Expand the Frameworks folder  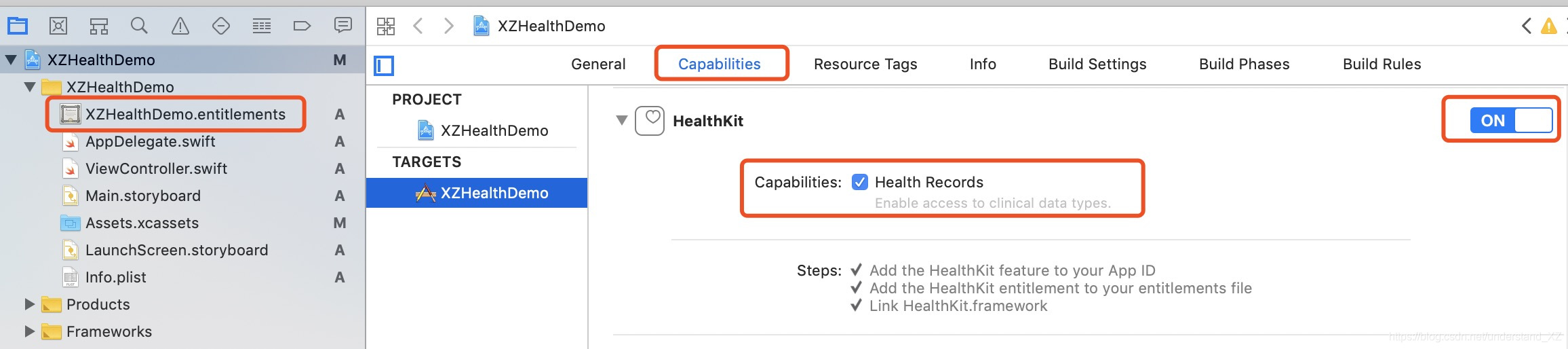coord(29,331)
